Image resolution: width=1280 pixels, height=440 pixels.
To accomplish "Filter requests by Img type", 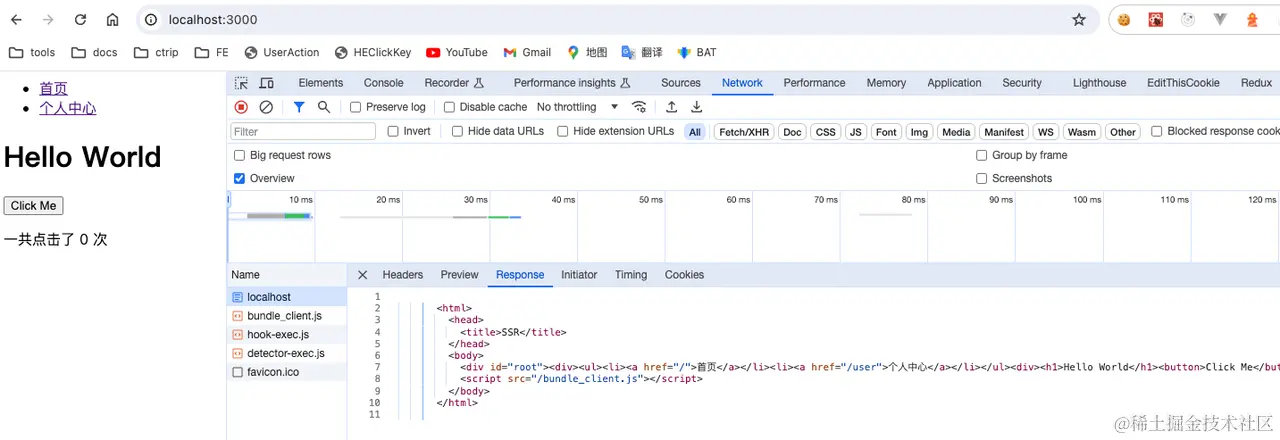I will [919, 132].
